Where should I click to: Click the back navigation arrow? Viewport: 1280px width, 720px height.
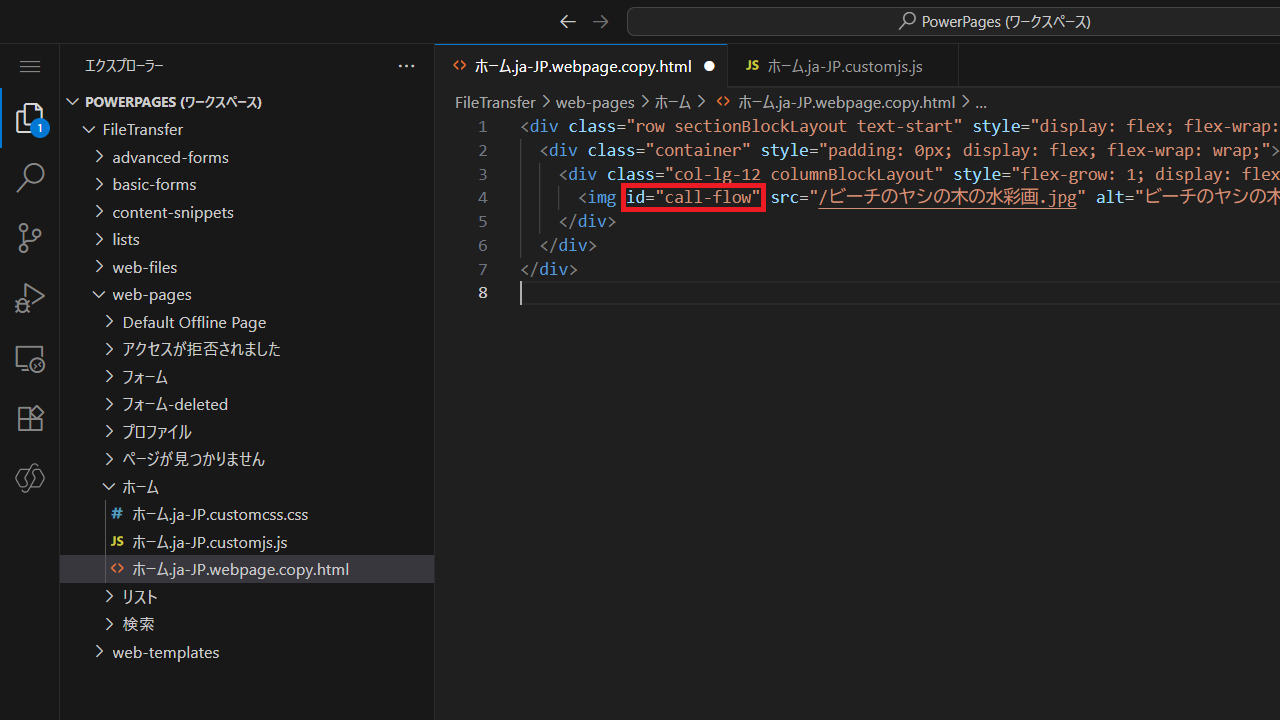click(567, 21)
